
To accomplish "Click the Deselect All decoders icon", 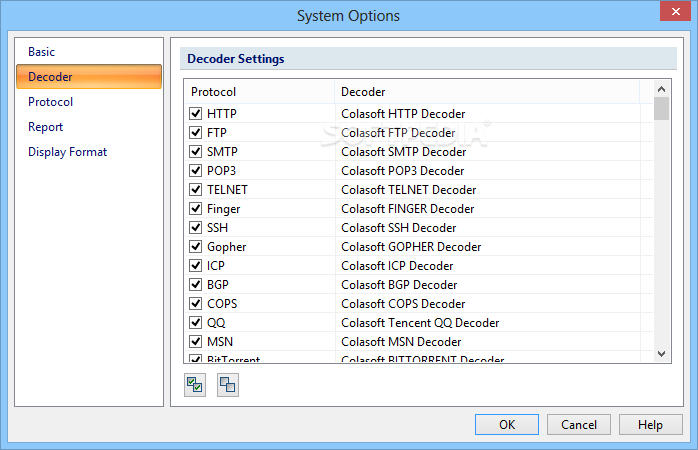I will pos(228,385).
